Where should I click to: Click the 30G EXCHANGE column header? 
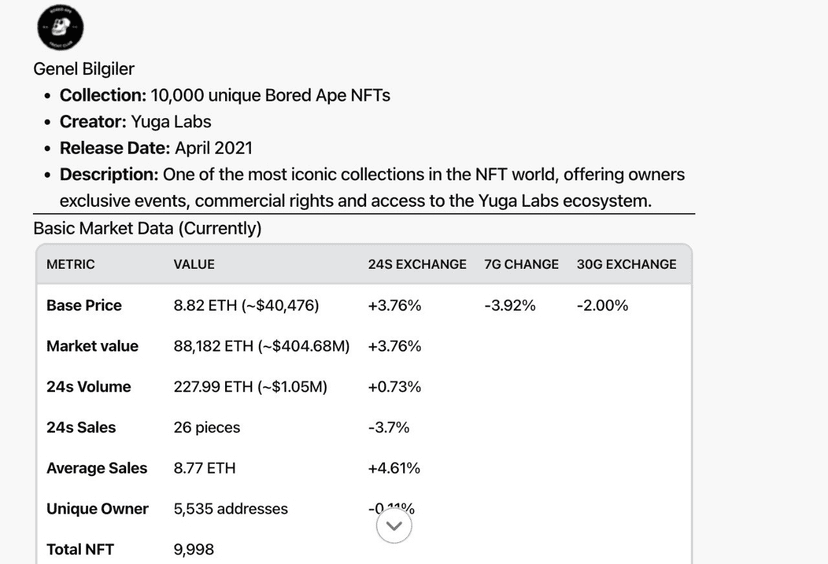coord(626,265)
